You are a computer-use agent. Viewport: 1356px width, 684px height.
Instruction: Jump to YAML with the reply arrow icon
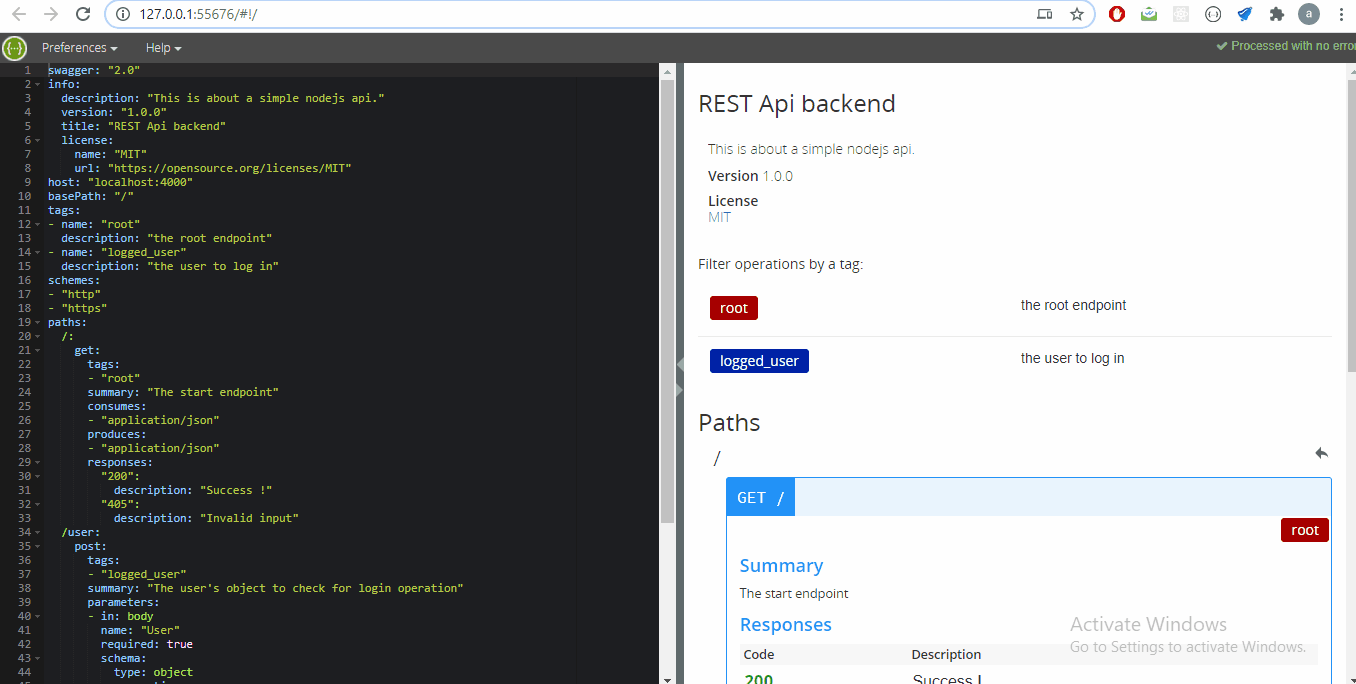(x=1321, y=453)
